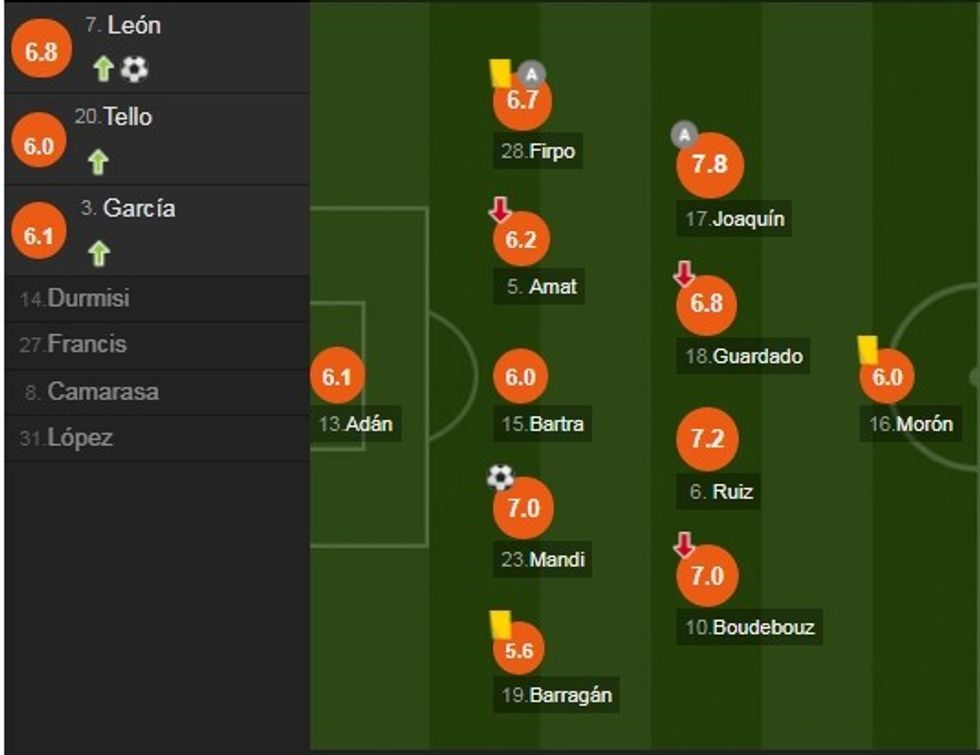Click the yellow card icon on Morón
980x755 pixels.
pos(867,348)
